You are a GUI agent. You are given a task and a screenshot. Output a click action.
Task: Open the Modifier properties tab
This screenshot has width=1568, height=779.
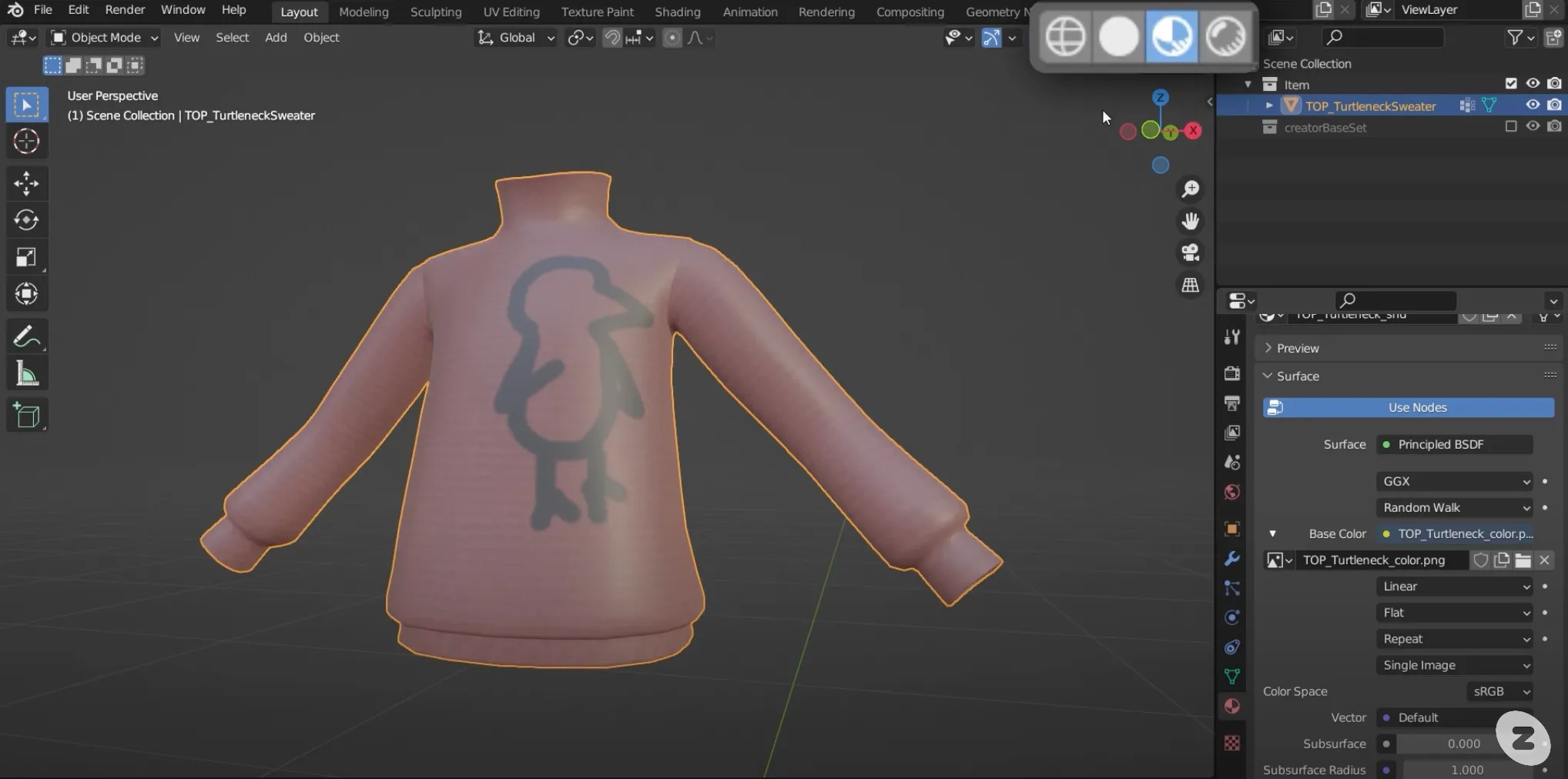pyautogui.click(x=1232, y=559)
